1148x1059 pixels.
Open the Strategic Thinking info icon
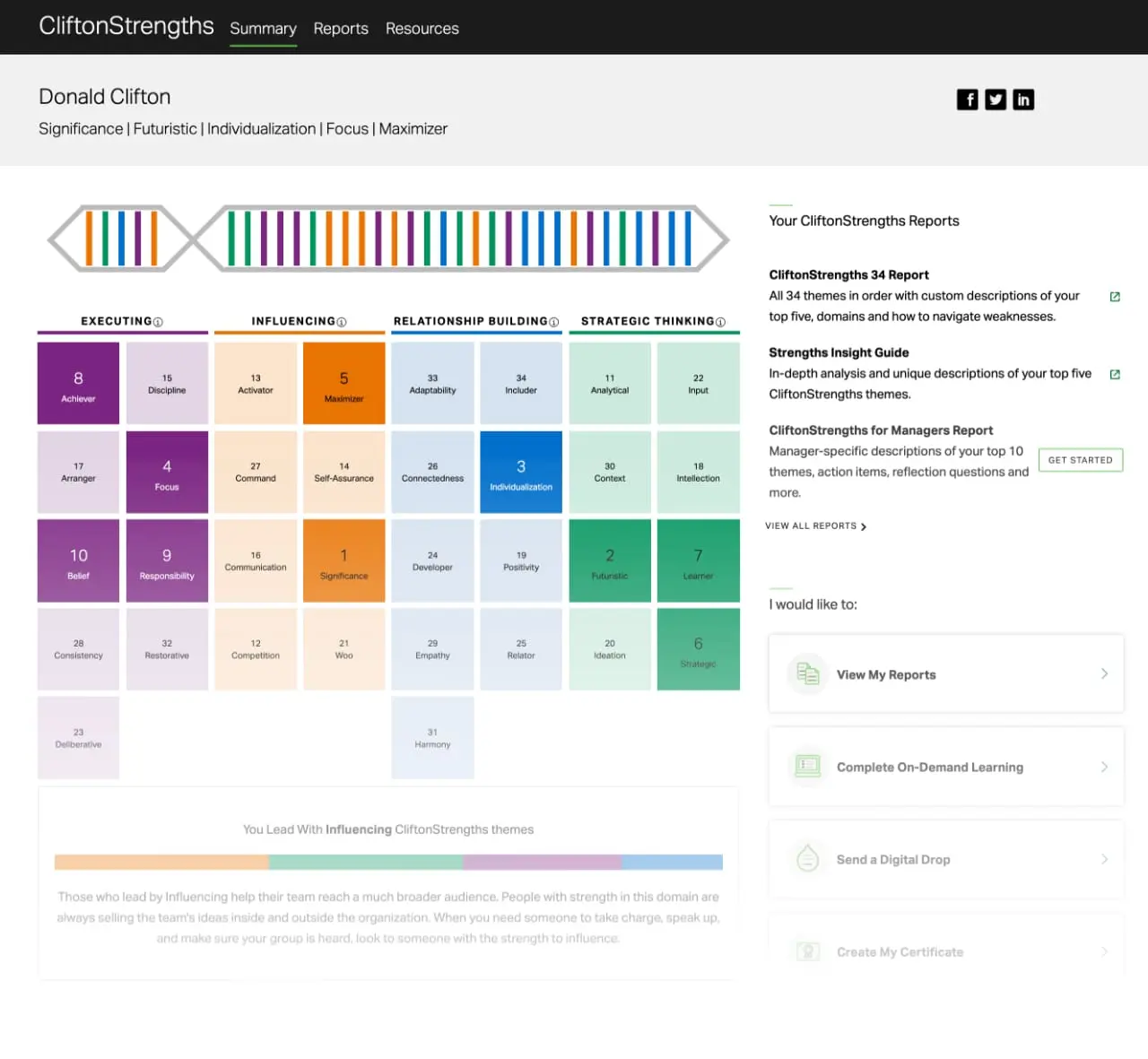720,321
